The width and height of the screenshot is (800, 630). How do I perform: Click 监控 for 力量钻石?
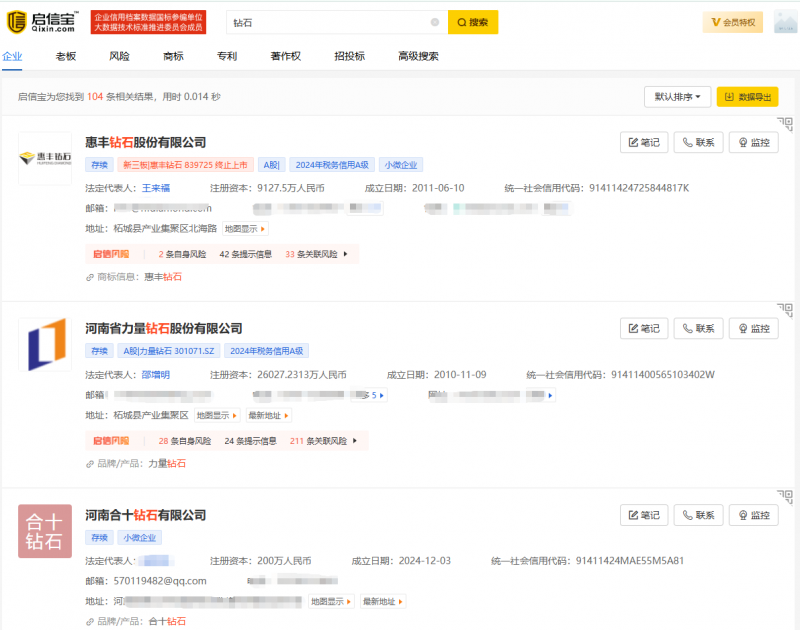[x=754, y=329]
